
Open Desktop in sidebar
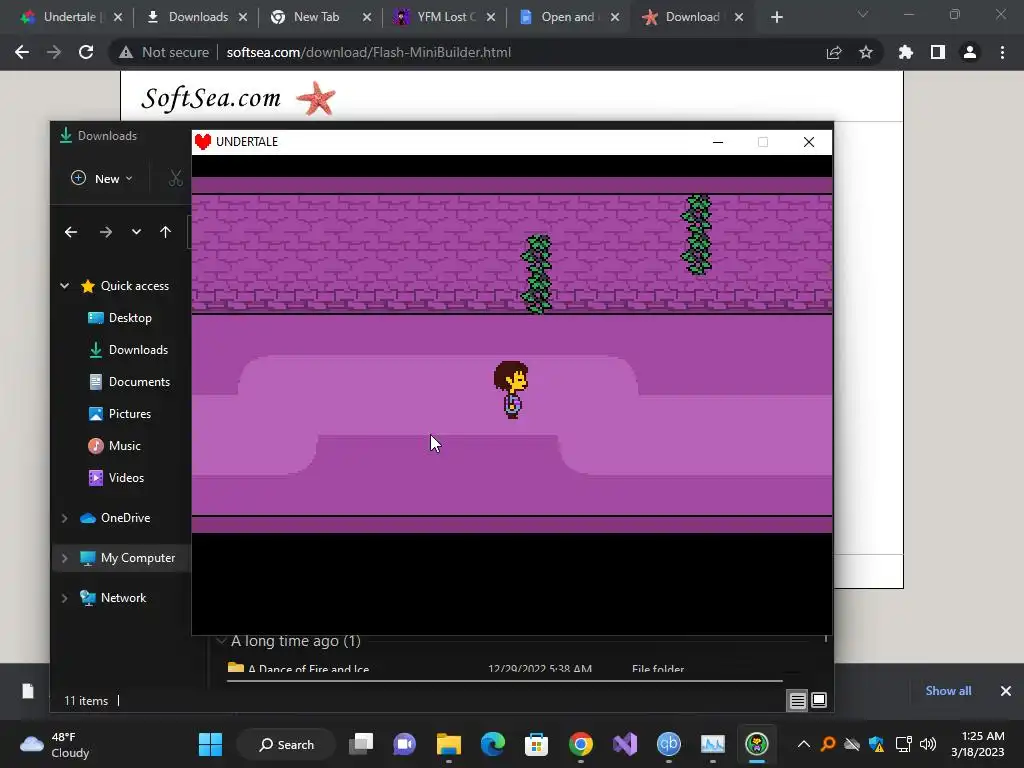pyautogui.click(x=130, y=317)
